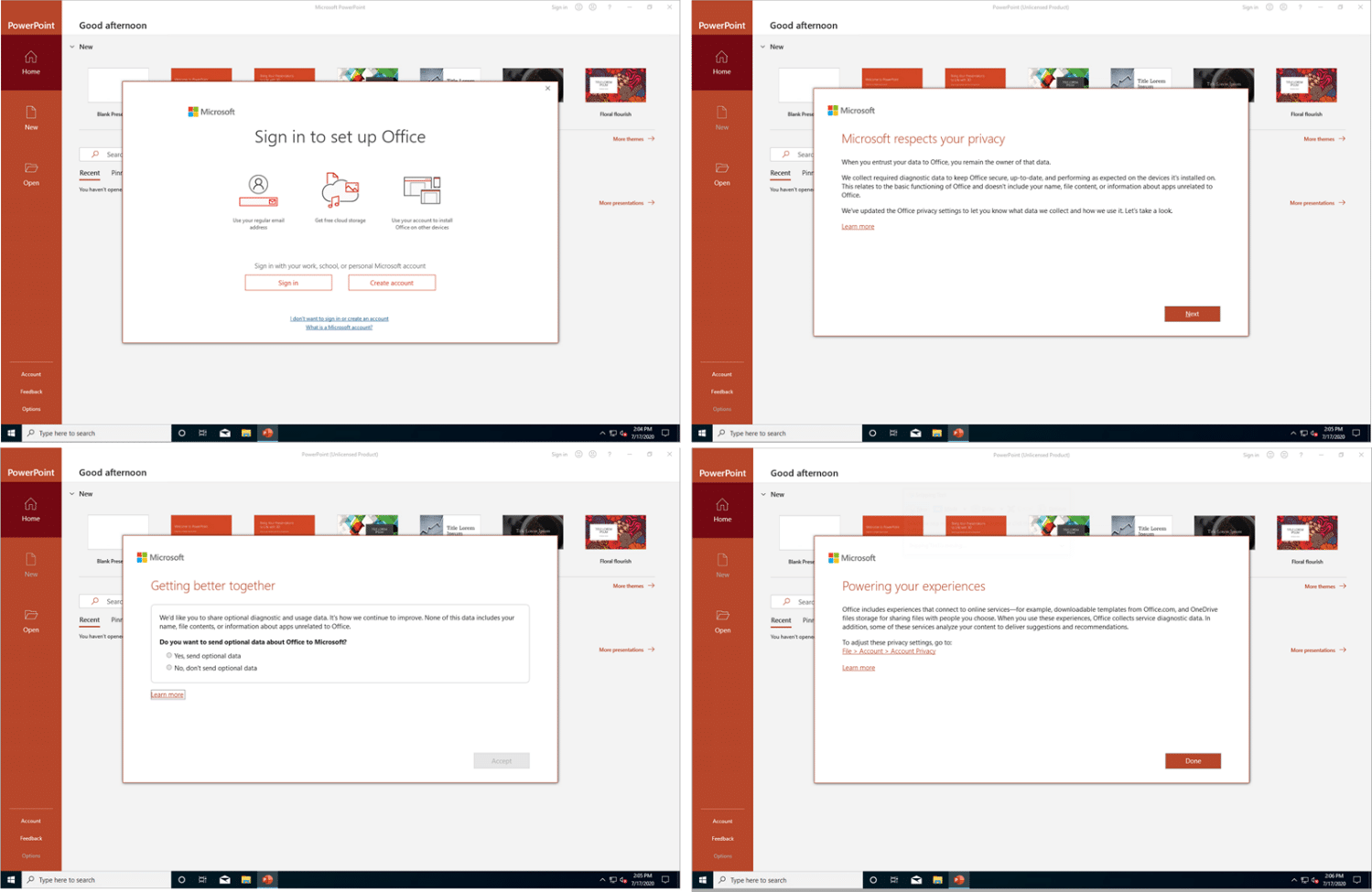This screenshot has width=1372, height=892.
Task: Open Task View in 'Getting better together' screenshot taskbar
Action: [203, 880]
